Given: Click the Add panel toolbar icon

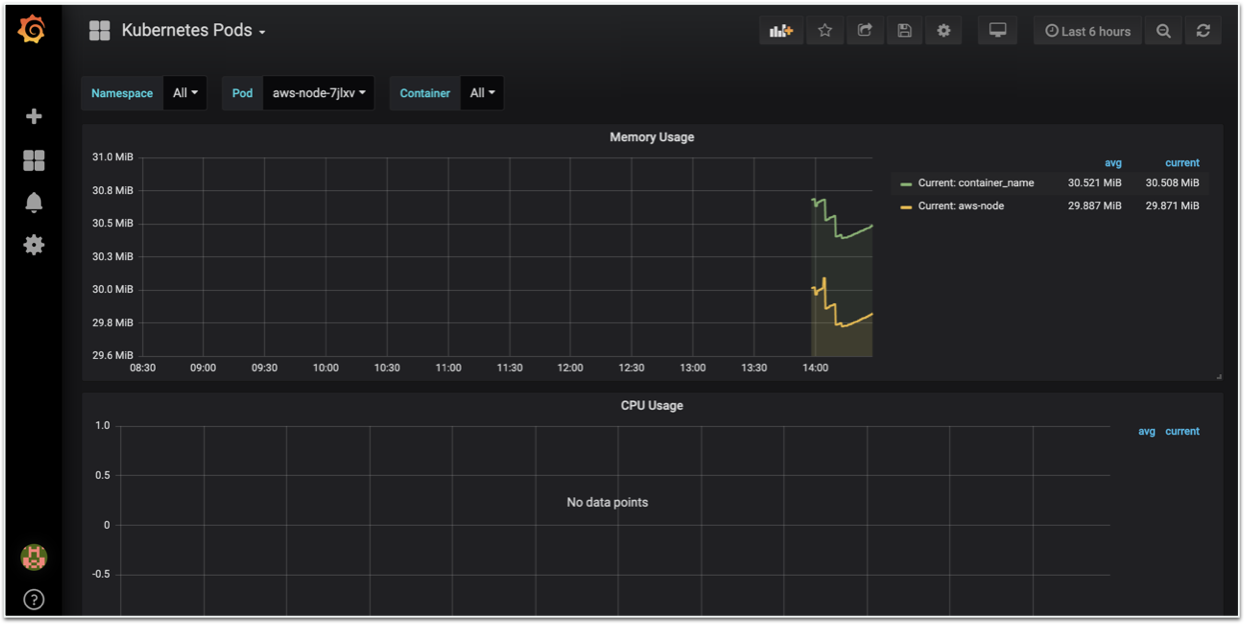Looking at the screenshot, I should (781, 31).
